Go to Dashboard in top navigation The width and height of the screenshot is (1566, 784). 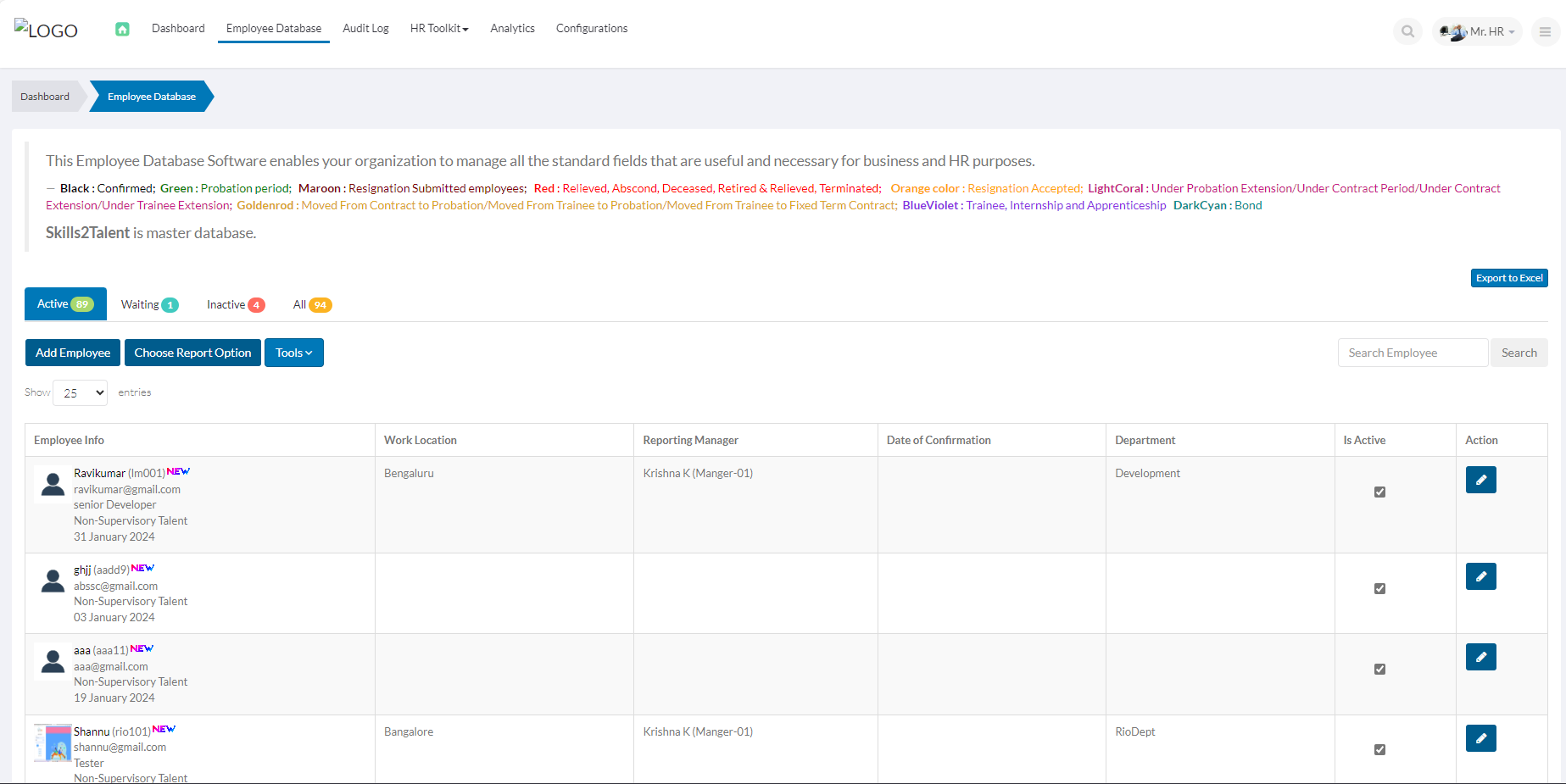pyautogui.click(x=178, y=28)
